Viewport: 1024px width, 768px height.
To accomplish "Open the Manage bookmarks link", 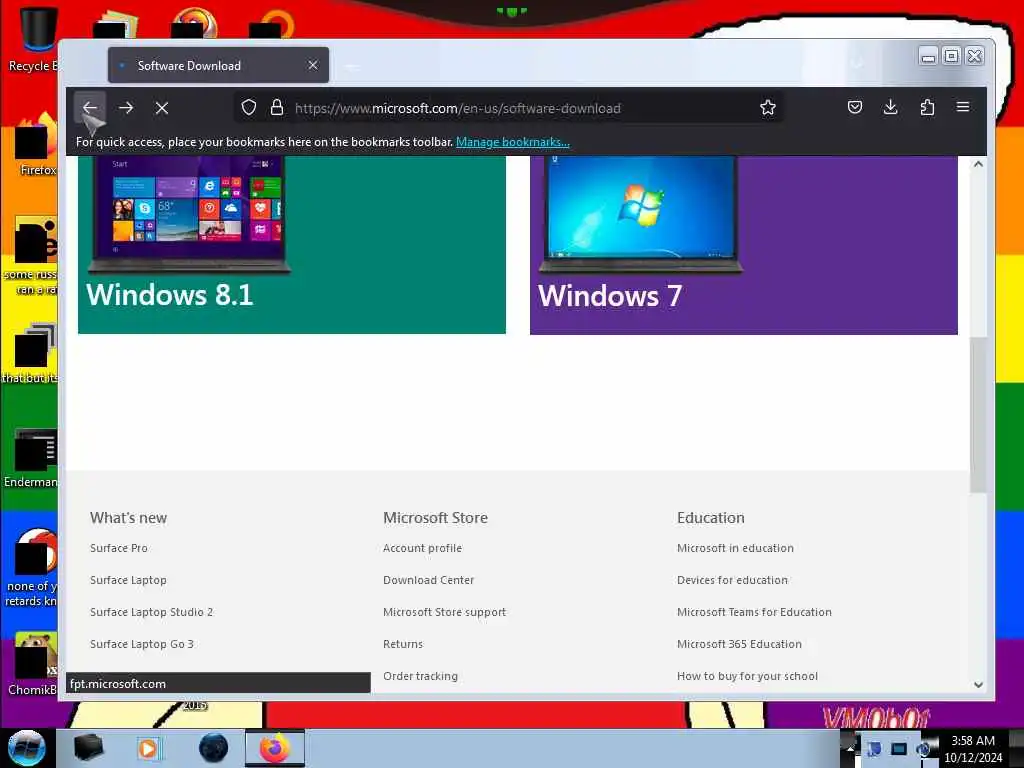I will (x=513, y=142).
